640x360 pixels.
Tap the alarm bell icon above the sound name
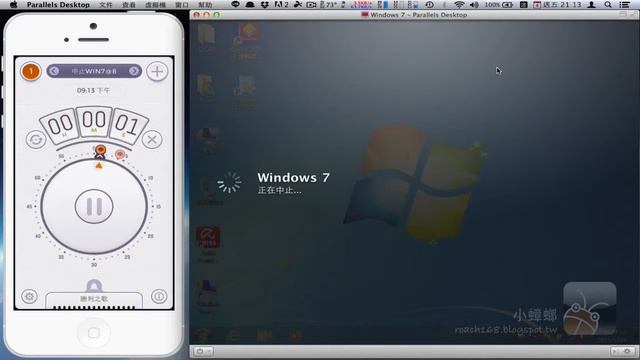click(x=94, y=285)
